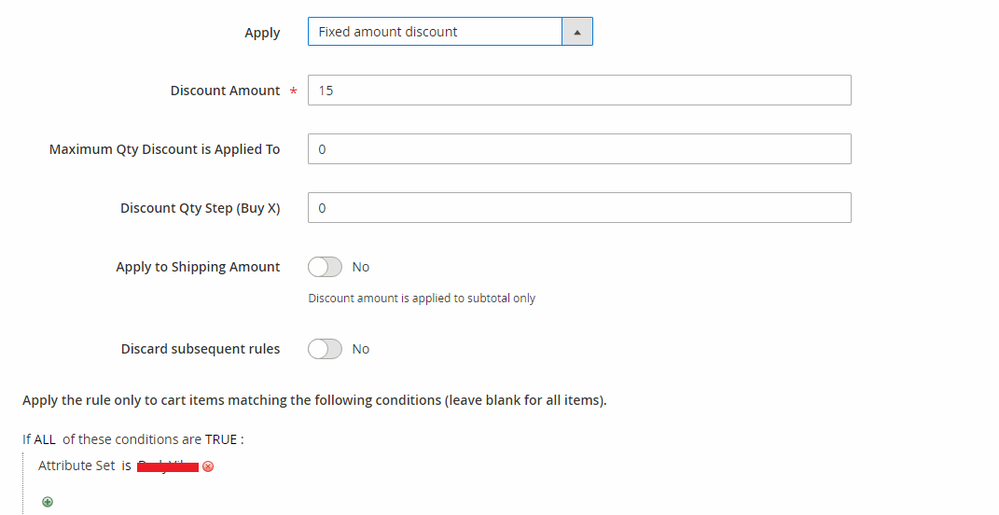Enable Discard subsequent rules switch

pos(325,349)
